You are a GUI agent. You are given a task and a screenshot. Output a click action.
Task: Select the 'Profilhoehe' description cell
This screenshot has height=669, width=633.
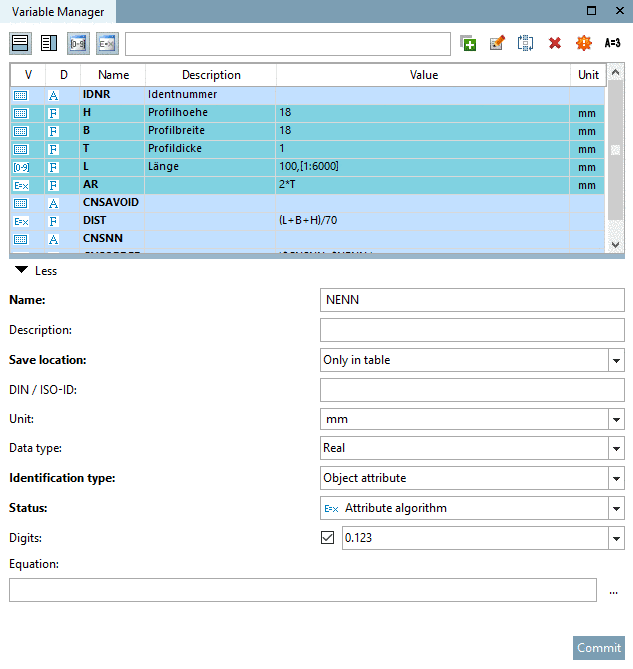(210, 113)
